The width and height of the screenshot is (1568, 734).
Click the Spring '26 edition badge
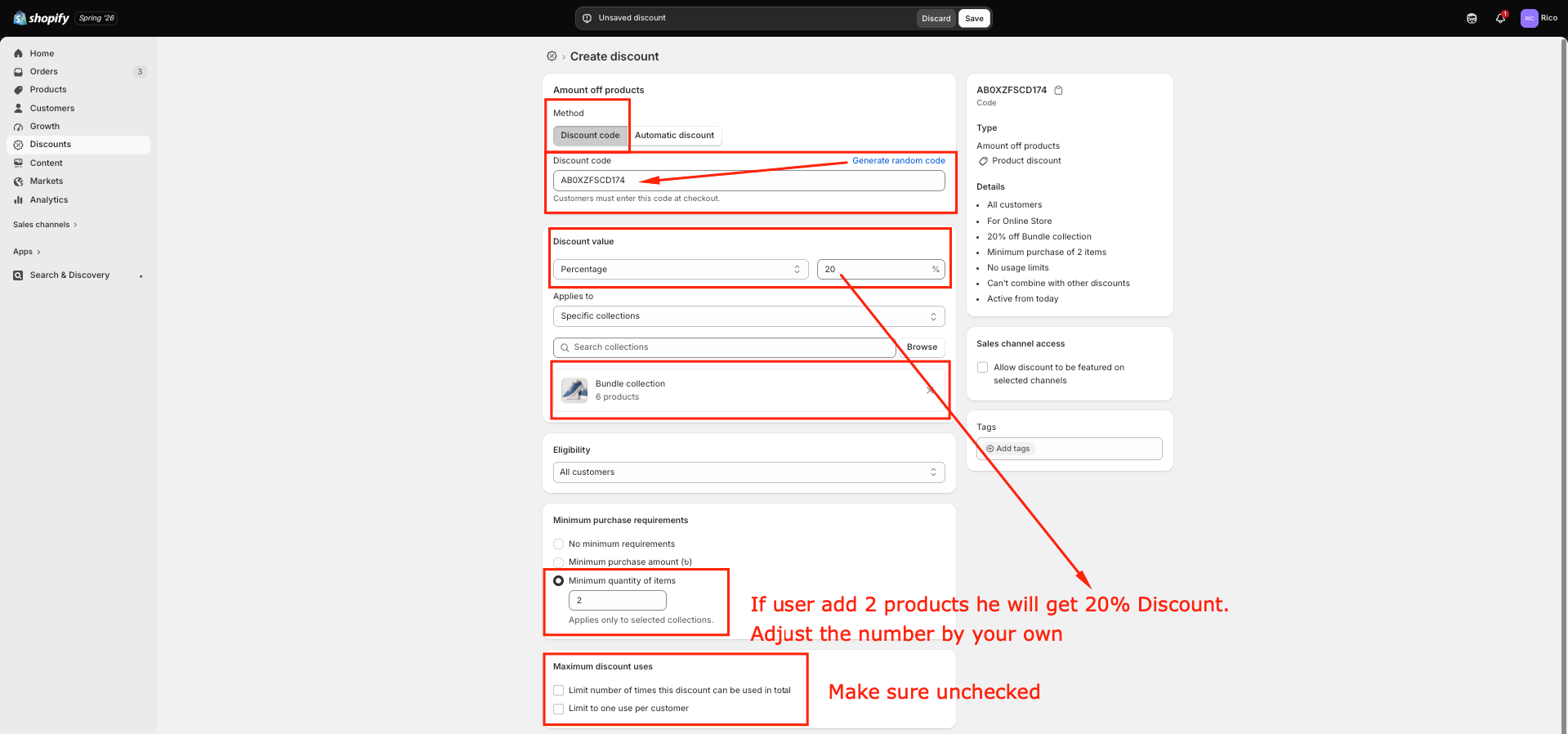[96, 18]
